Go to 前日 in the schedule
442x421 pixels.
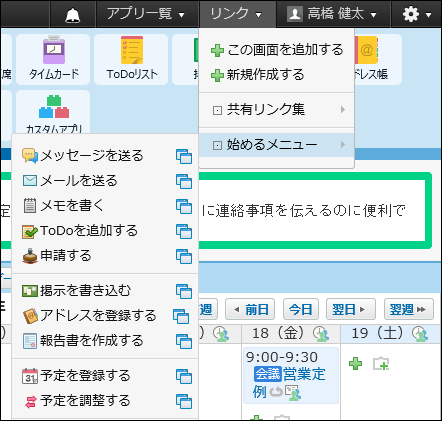[x=250, y=309]
